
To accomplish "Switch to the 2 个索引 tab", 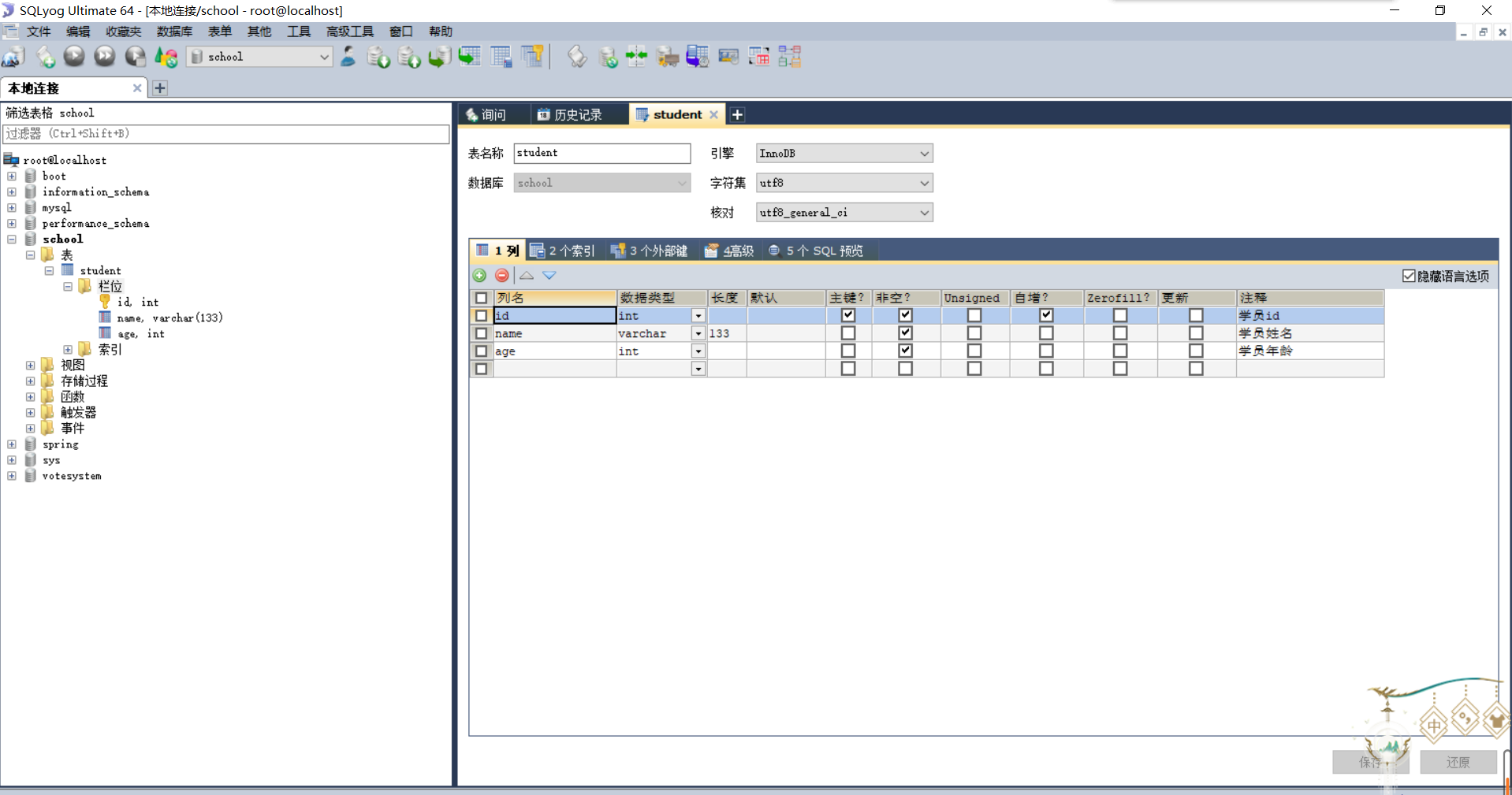I will click(x=563, y=251).
